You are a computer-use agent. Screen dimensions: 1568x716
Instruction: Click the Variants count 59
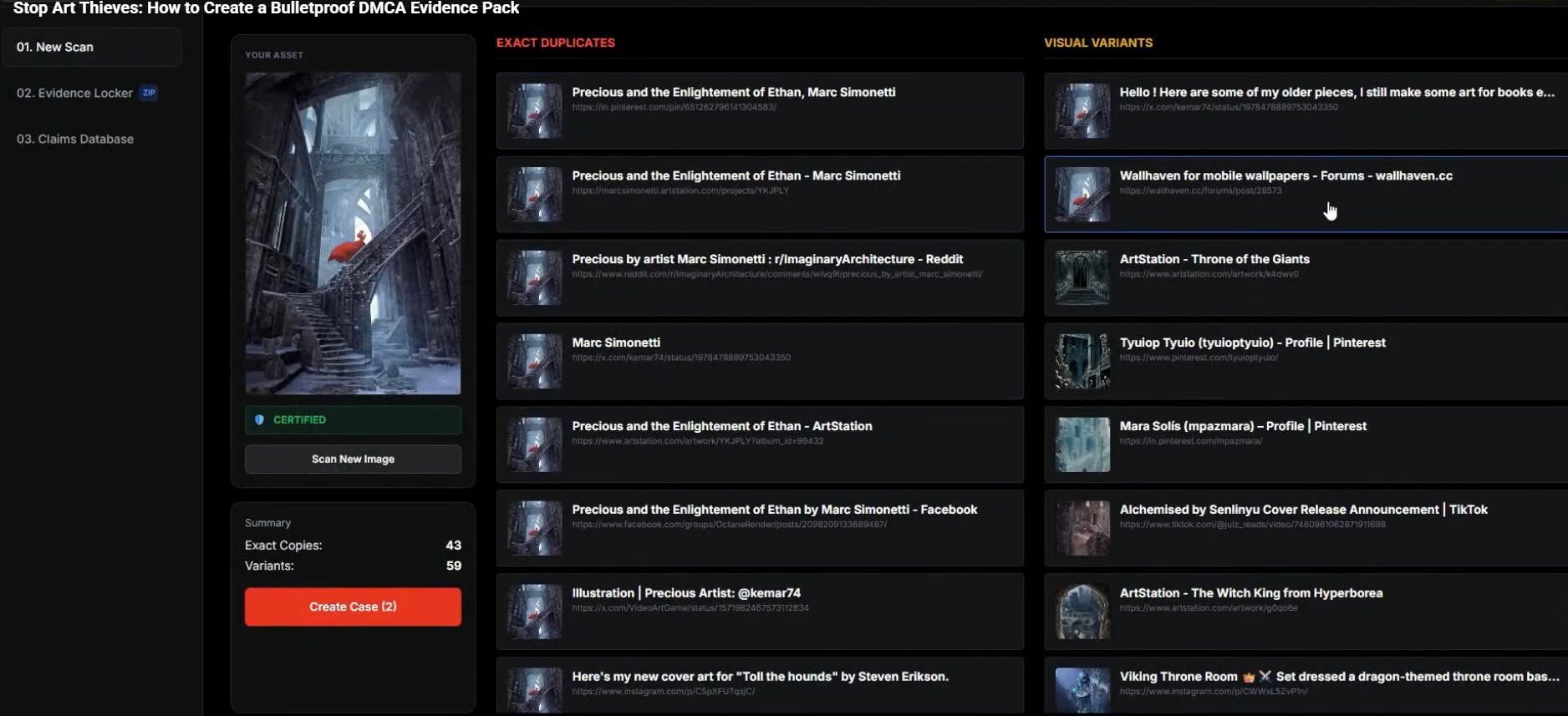coord(453,566)
